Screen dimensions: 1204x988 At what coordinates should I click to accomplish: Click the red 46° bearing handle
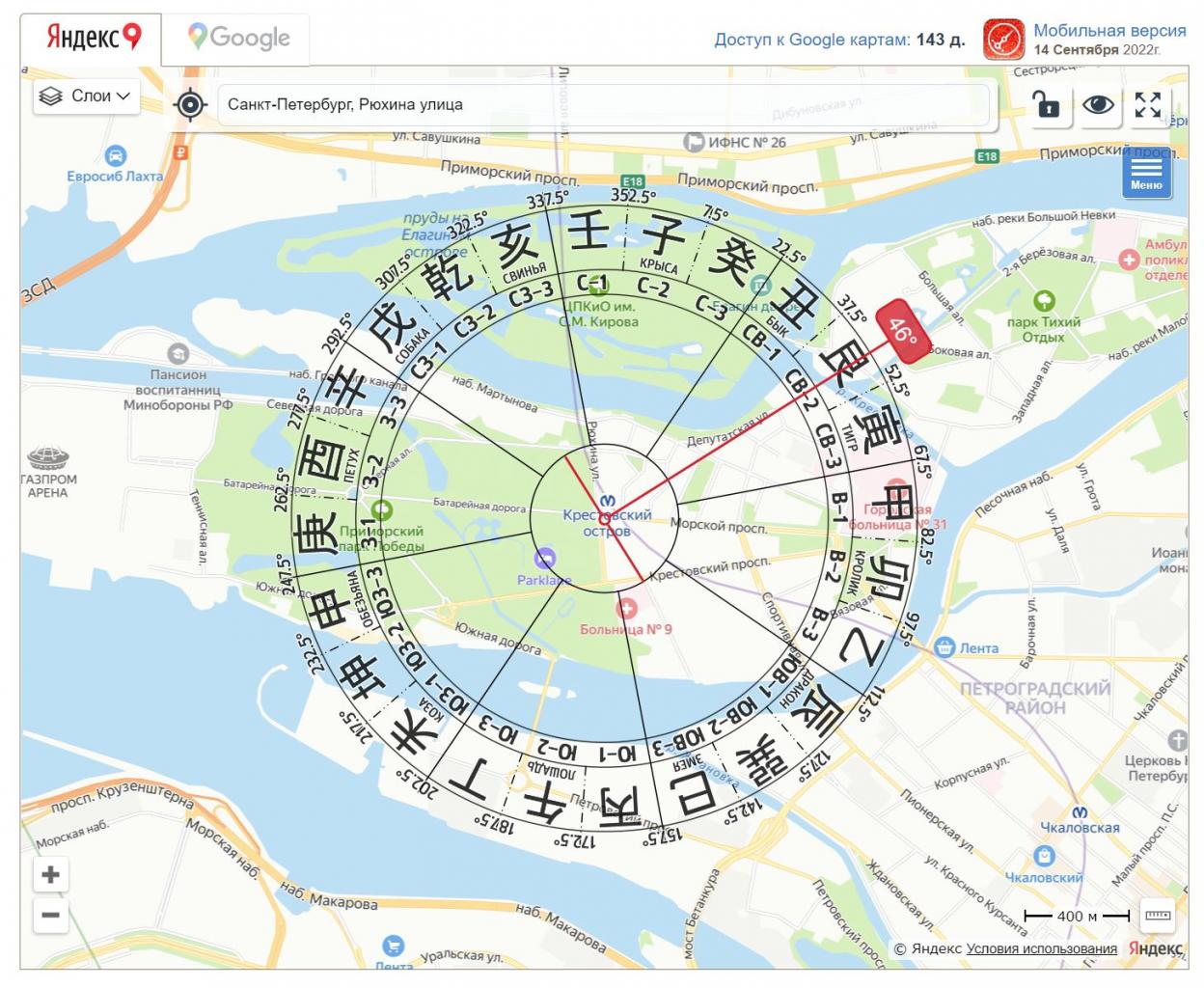click(903, 331)
